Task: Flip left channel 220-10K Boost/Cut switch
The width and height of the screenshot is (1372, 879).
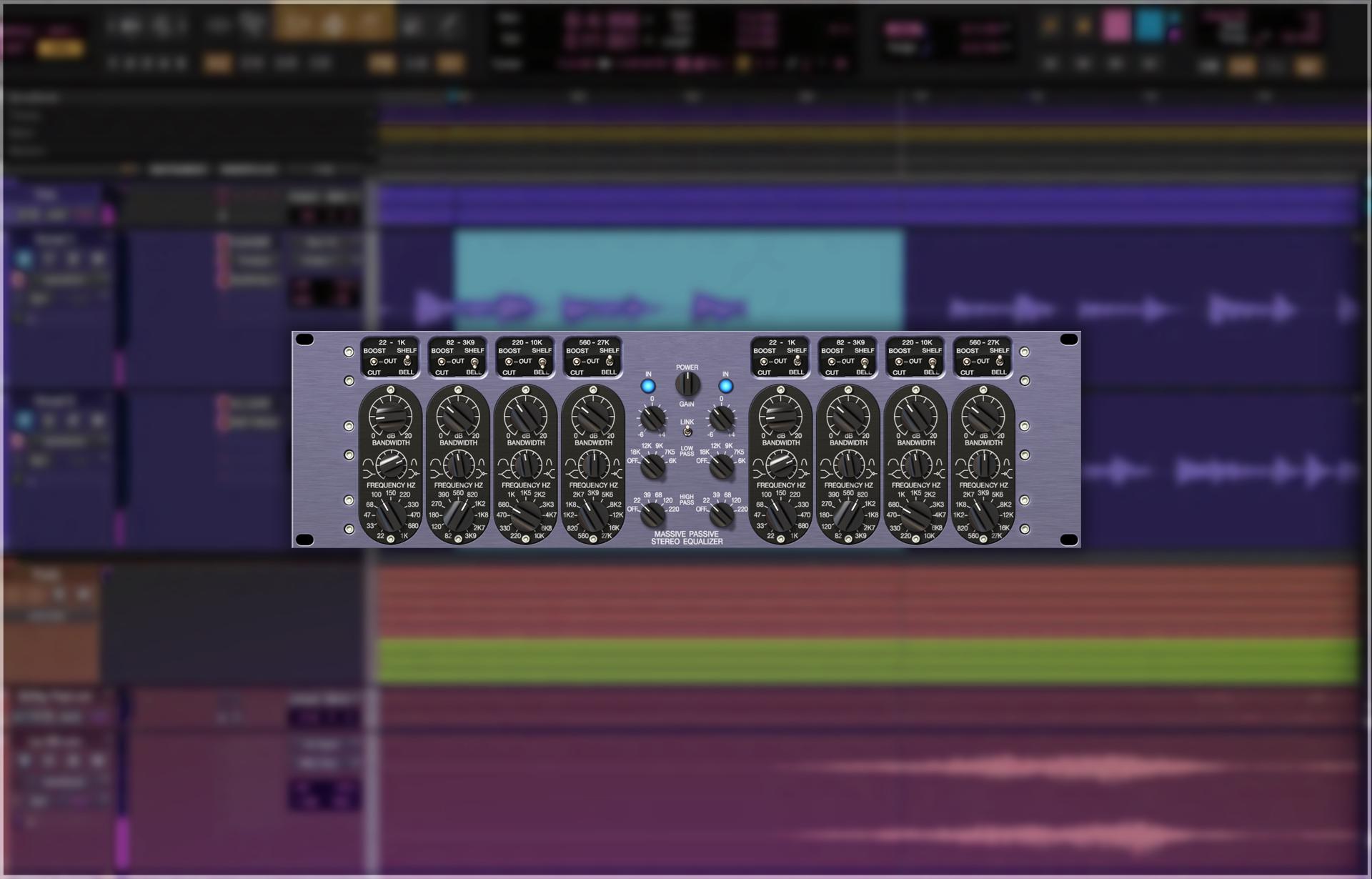Action: click(509, 362)
